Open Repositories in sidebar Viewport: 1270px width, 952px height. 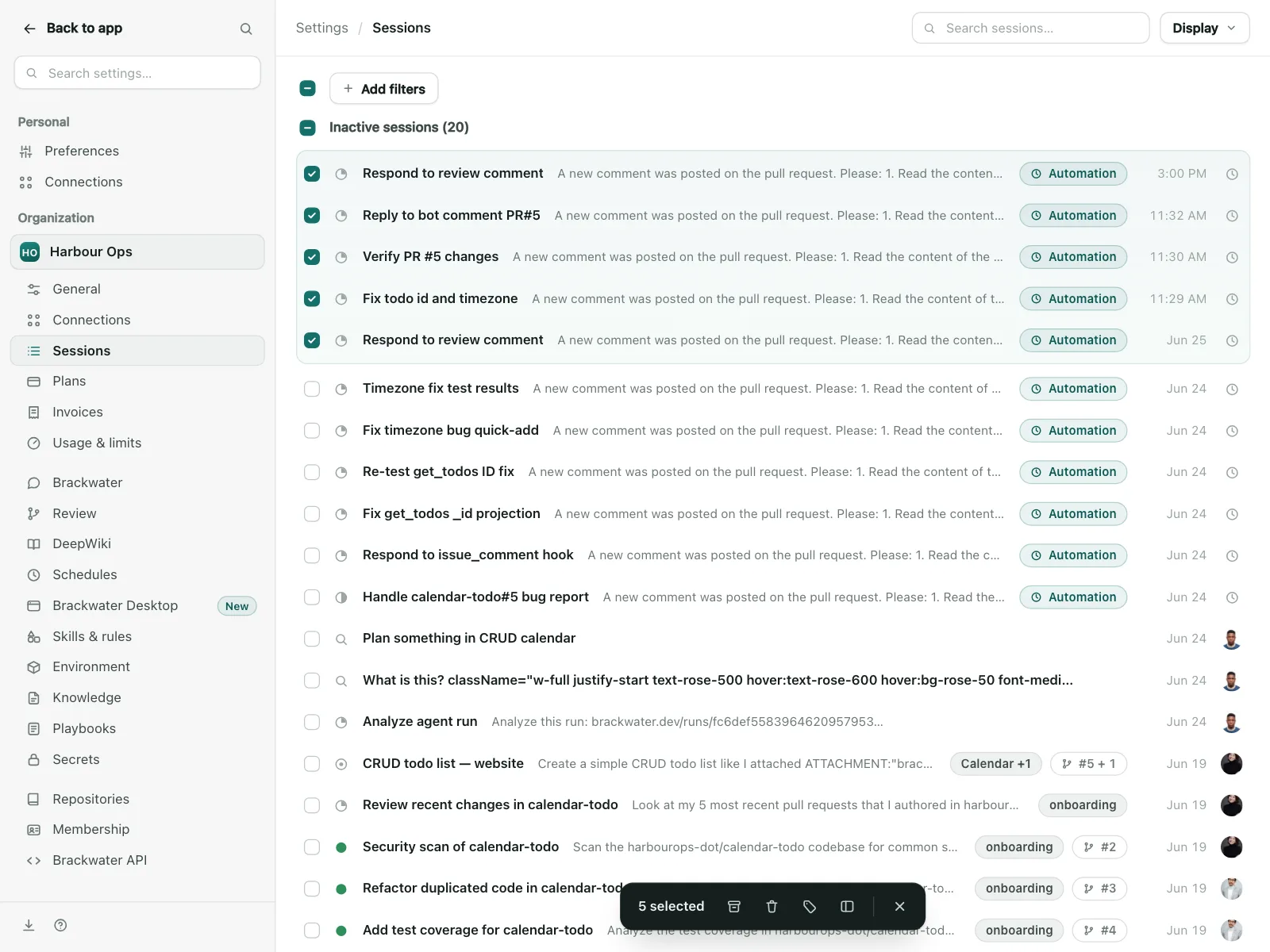pos(137,799)
